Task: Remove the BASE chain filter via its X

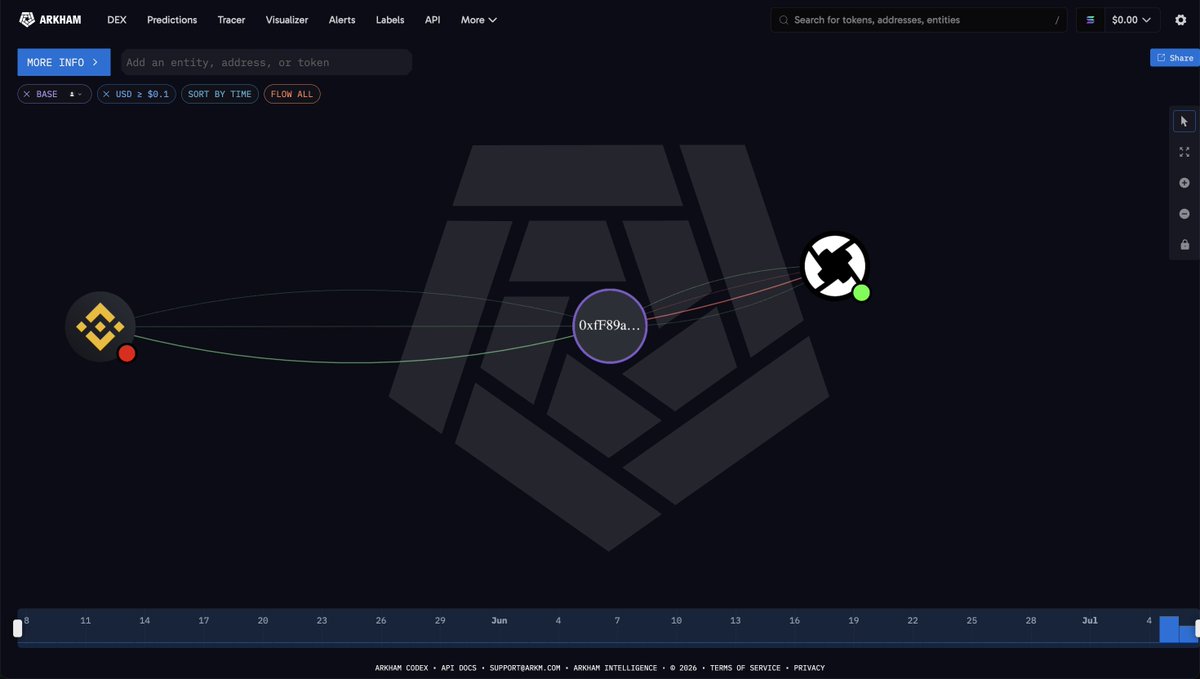Action: 27,94
